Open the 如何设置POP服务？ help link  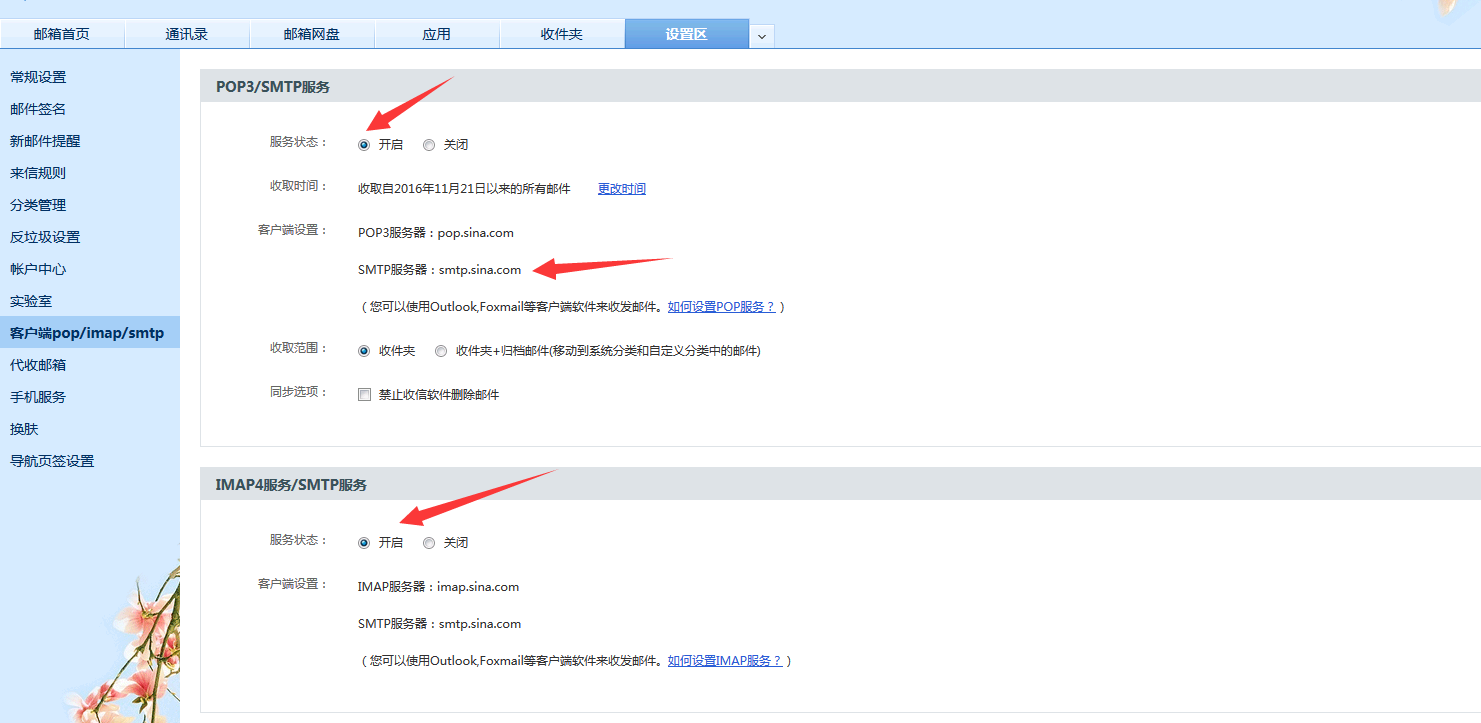pyautogui.click(x=722, y=307)
